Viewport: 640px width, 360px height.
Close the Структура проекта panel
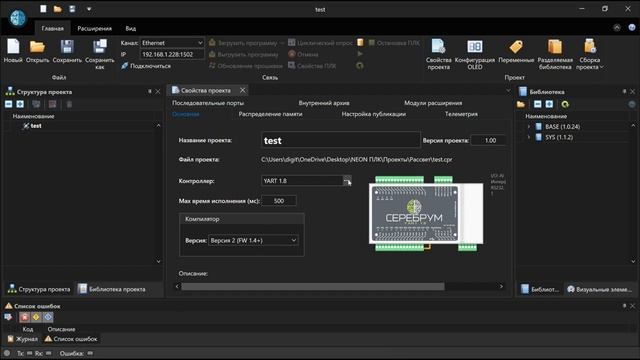[x=158, y=92]
